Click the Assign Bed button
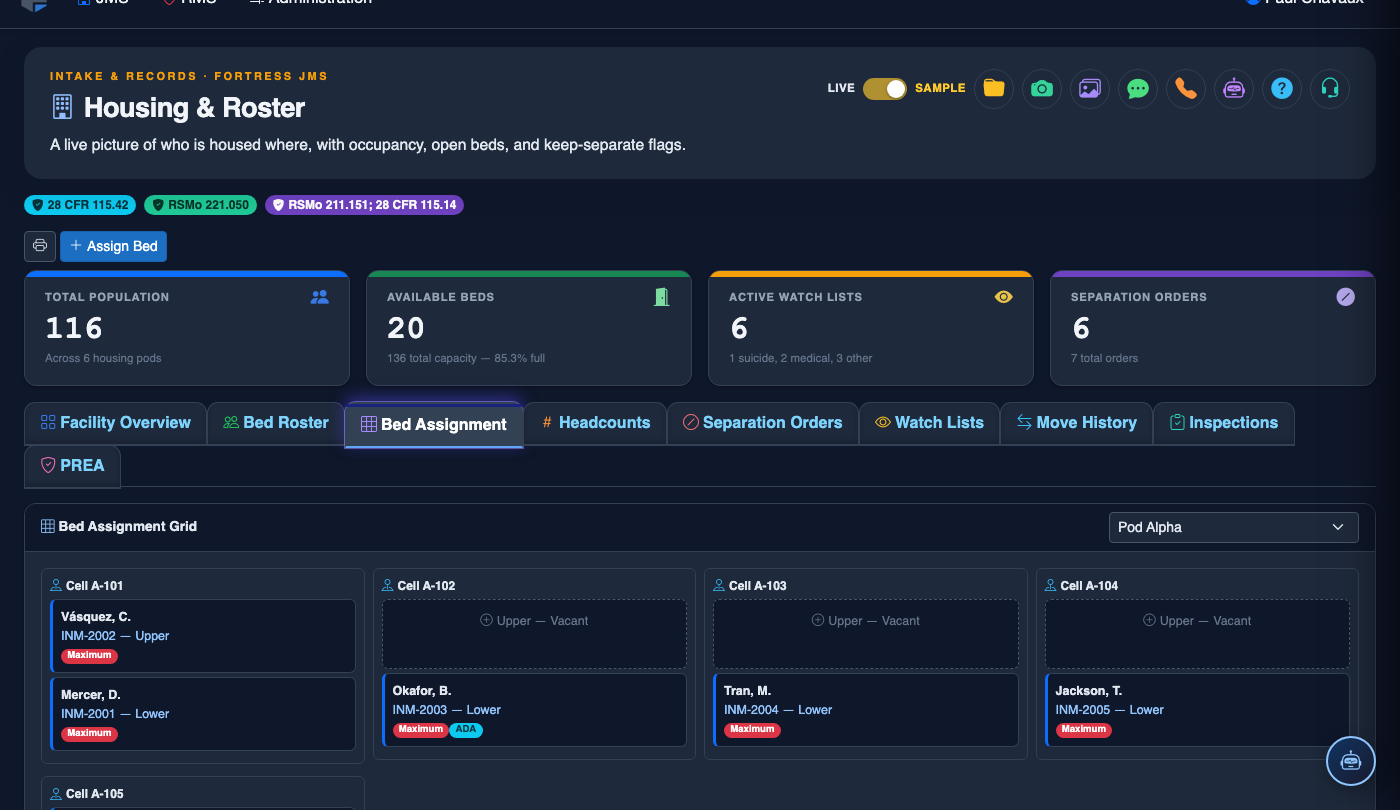 [114, 246]
